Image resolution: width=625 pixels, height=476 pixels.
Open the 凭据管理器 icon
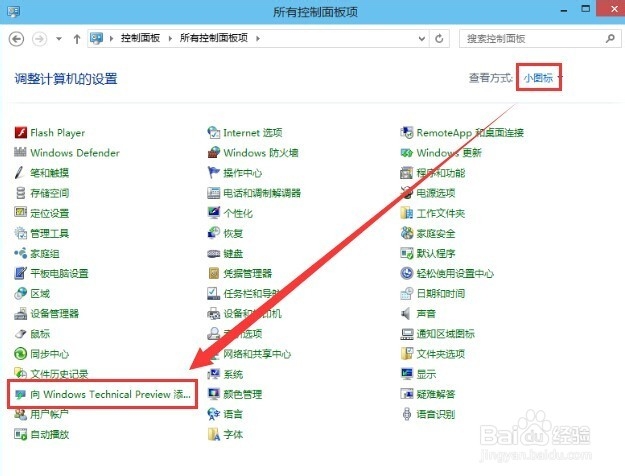(x=214, y=273)
